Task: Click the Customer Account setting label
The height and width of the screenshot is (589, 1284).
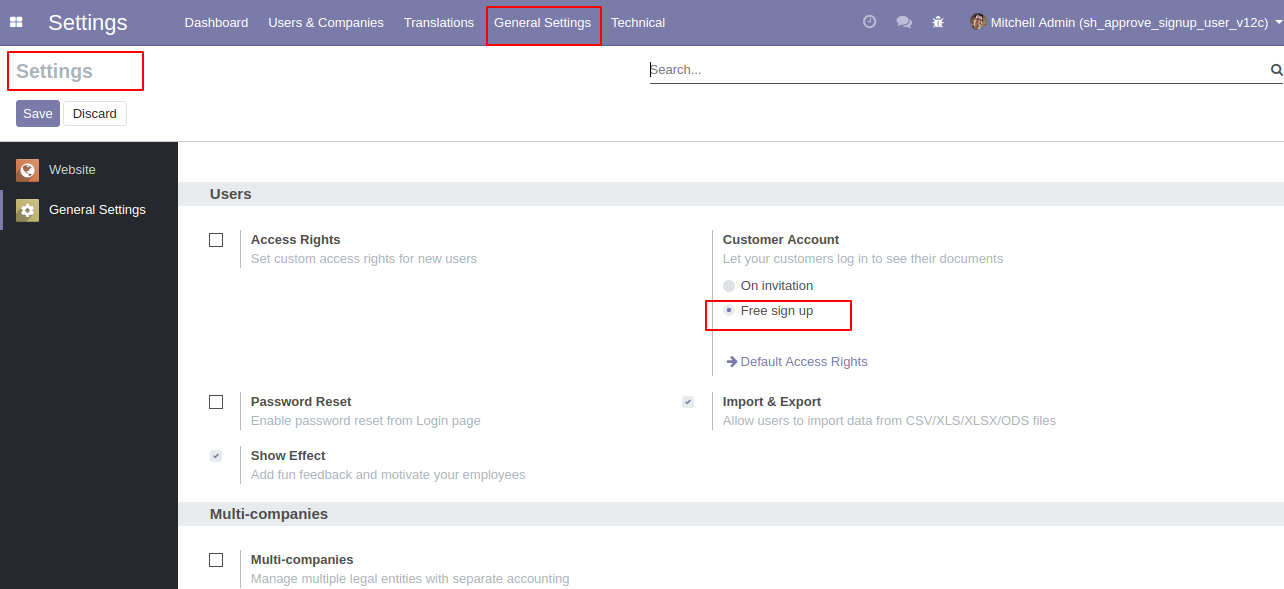Action: (x=781, y=240)
